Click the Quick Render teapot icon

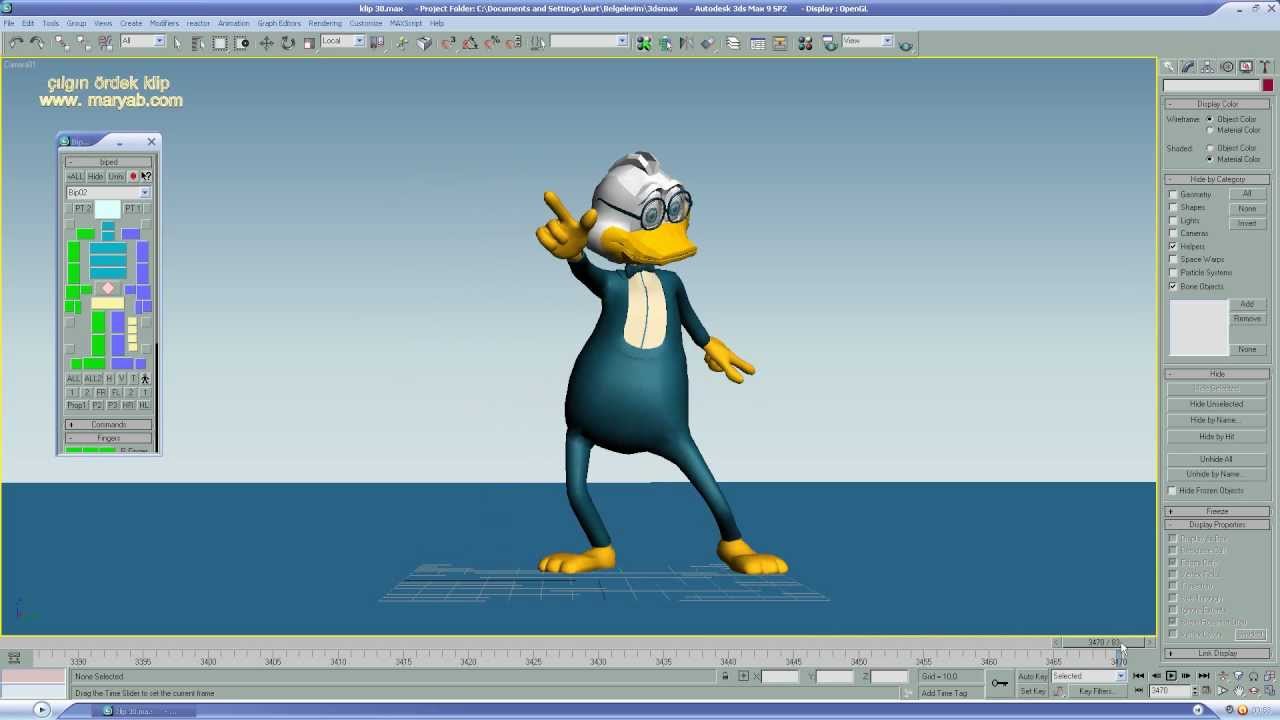click(906, 44)
